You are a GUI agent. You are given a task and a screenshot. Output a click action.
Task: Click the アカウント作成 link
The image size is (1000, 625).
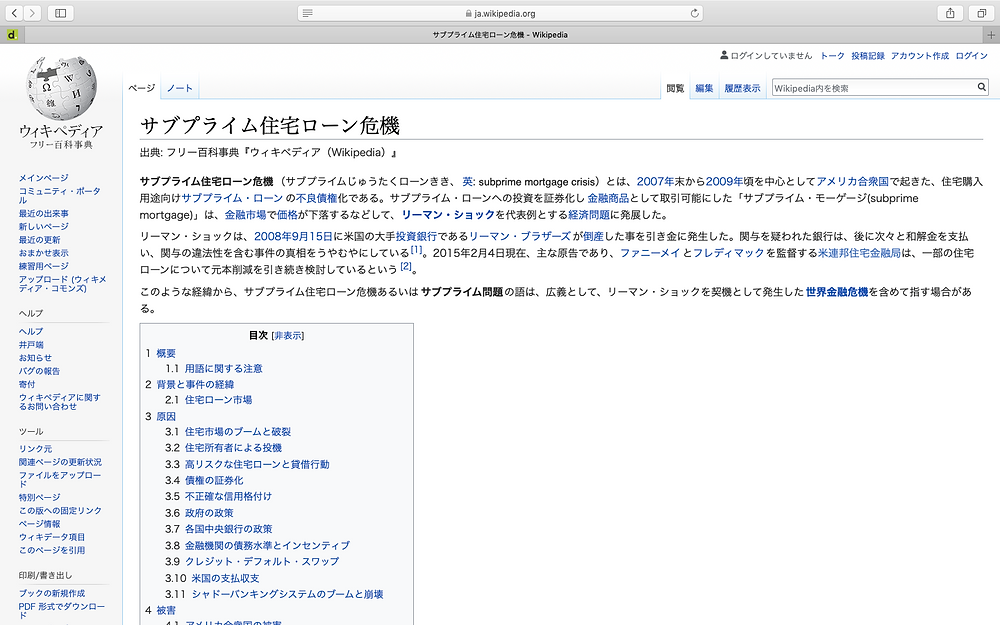pos(920,56)
